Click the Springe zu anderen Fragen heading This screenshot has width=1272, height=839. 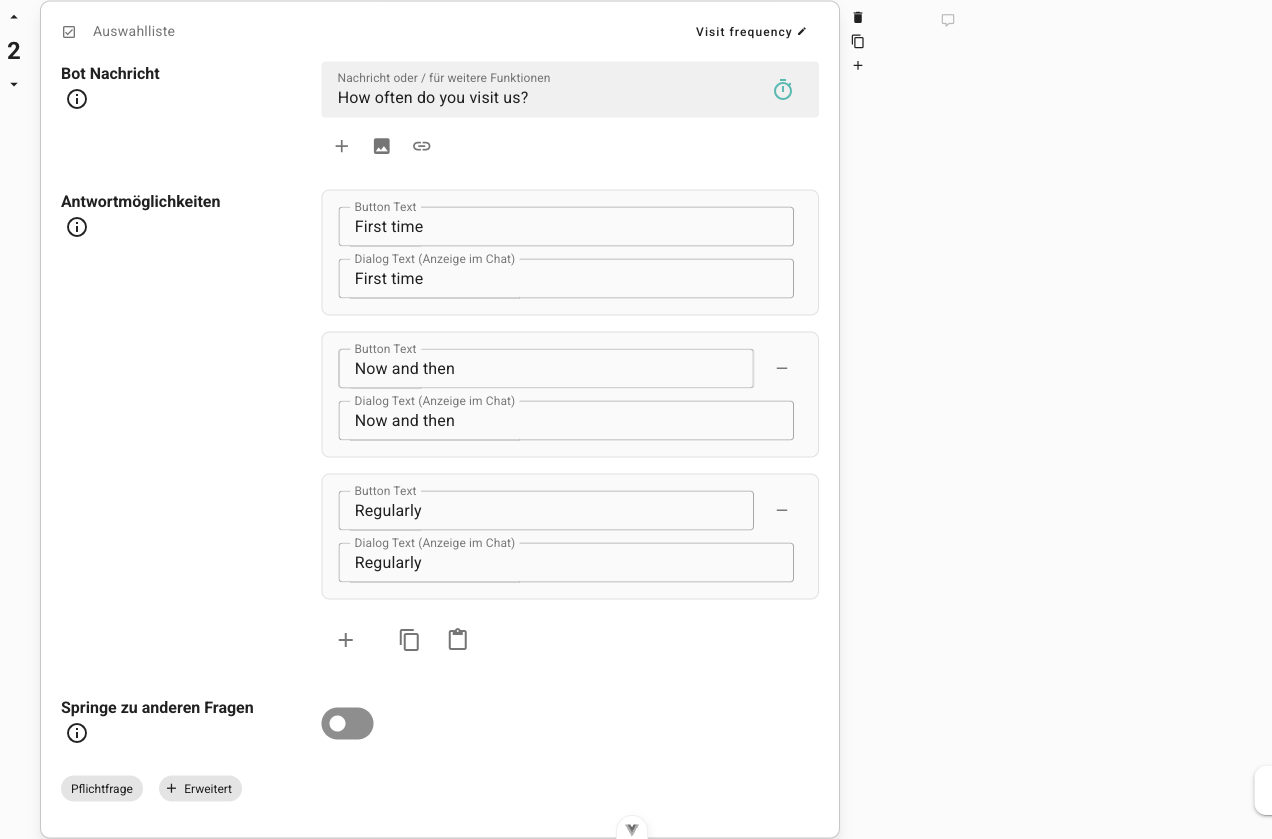(x=157, y=708)
